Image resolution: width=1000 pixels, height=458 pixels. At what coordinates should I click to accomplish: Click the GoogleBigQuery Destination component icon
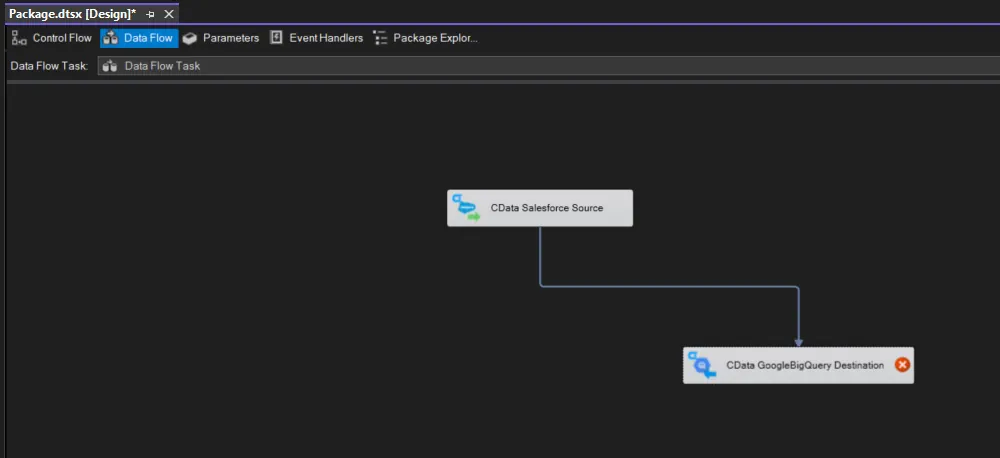pos(701,366)
